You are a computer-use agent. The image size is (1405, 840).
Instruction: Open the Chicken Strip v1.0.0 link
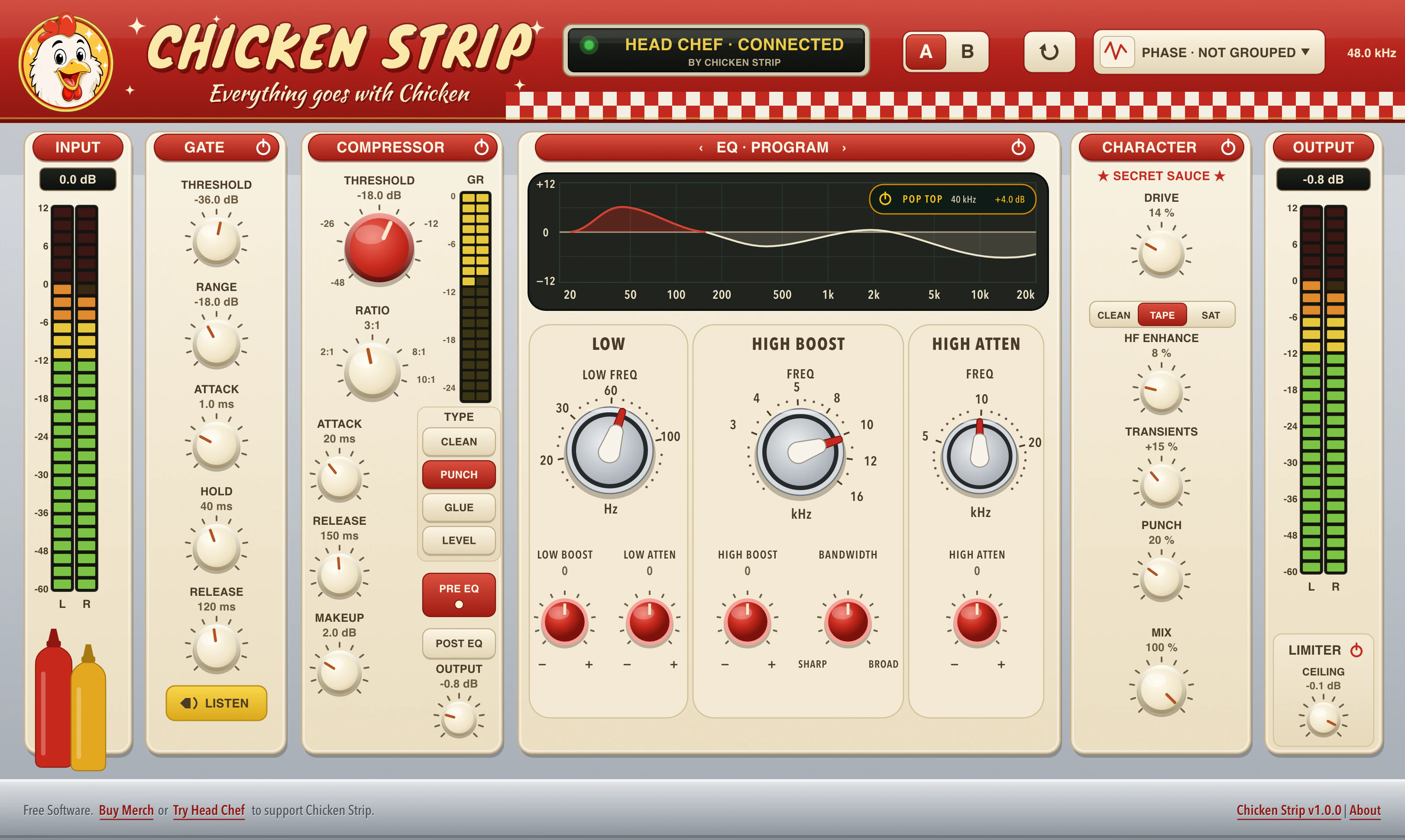(x=1288, y=810)
